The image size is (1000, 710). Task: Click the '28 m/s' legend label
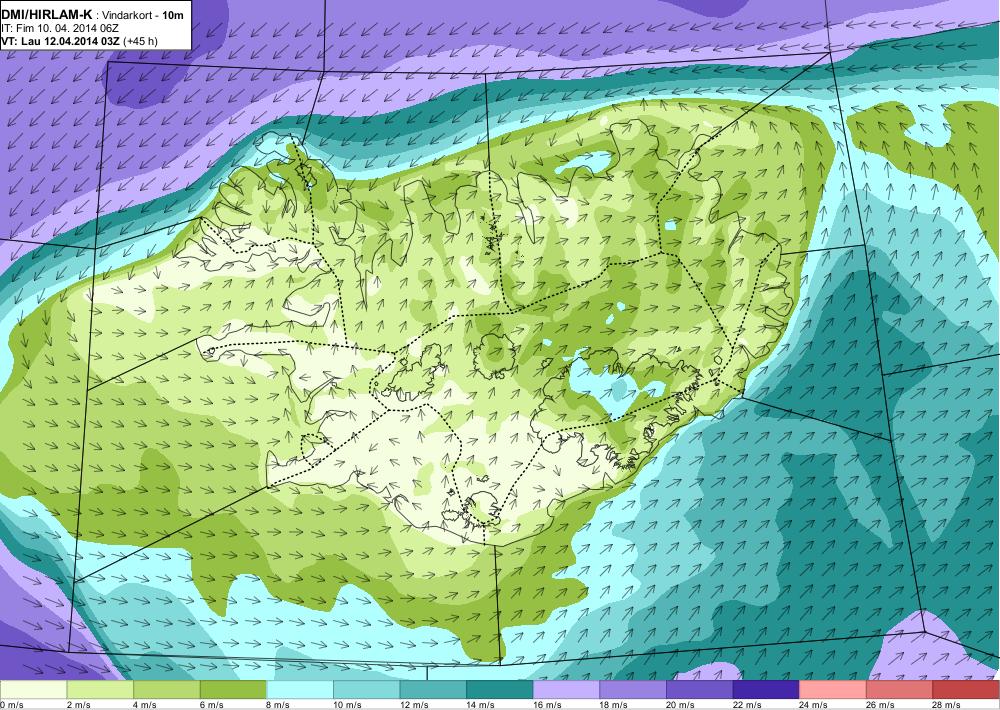(948, 704)
